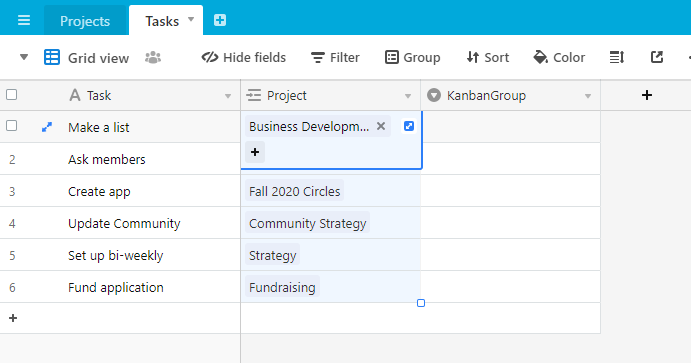The height and width of the screenshot is (363, 691).
Task: Open the hamburger menu icon
Action: [x=24, y=20]
